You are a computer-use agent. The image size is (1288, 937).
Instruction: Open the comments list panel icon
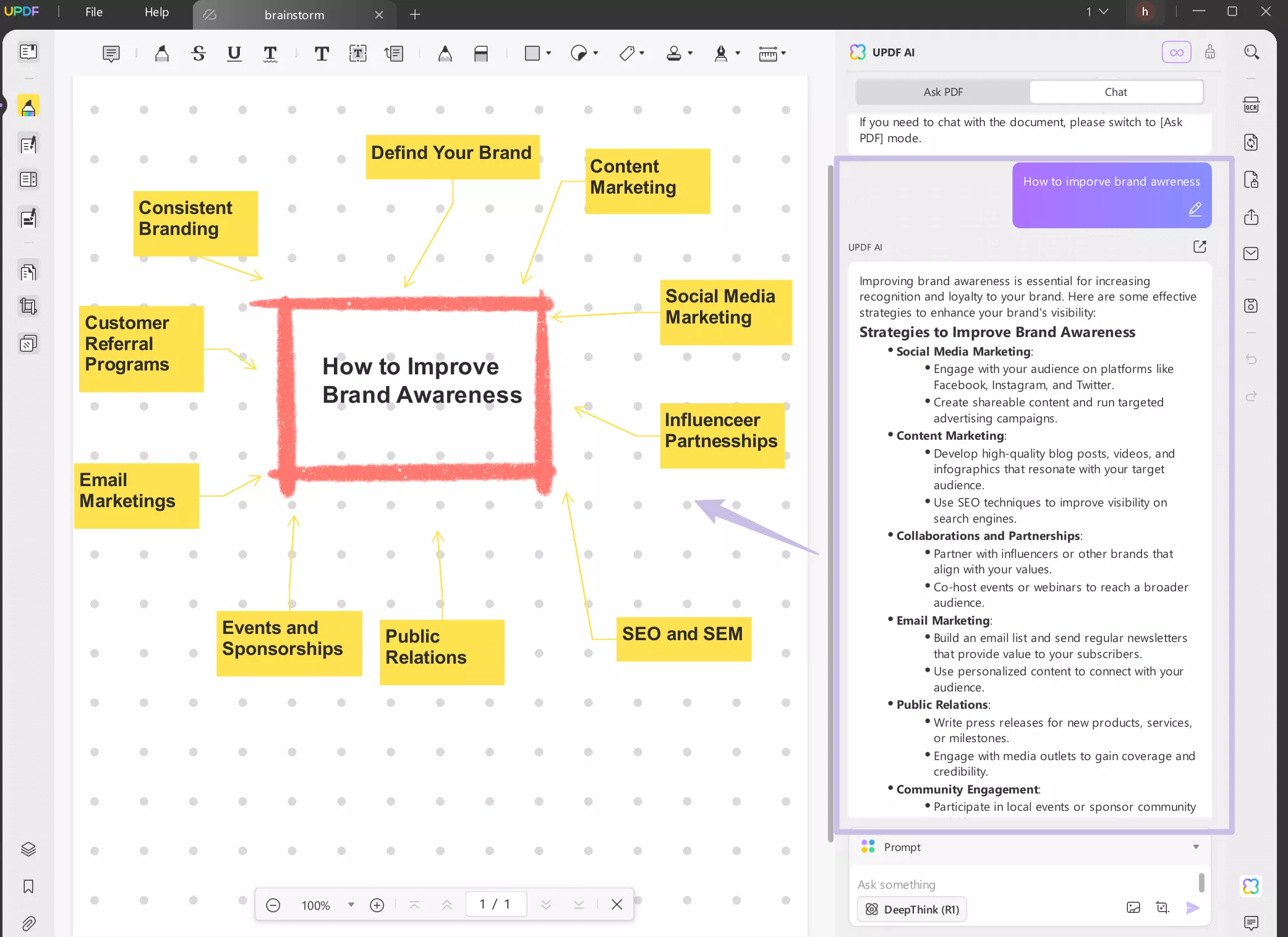tap(1252, 923)
